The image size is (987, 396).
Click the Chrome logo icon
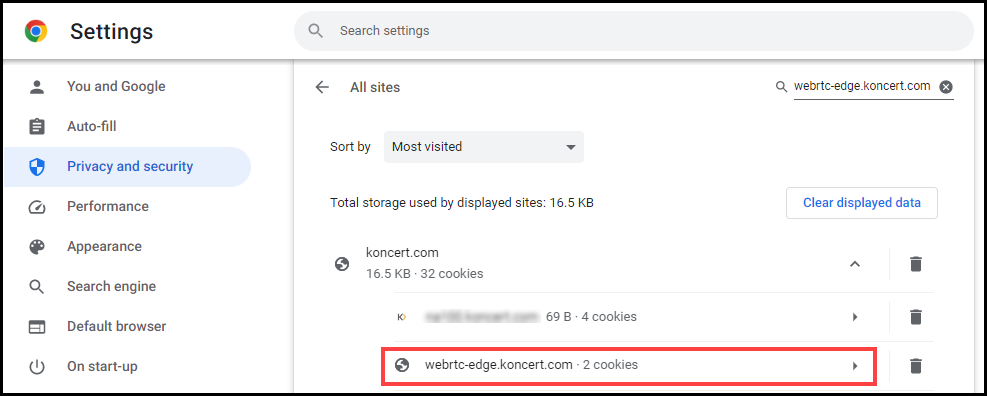point(36,31)
